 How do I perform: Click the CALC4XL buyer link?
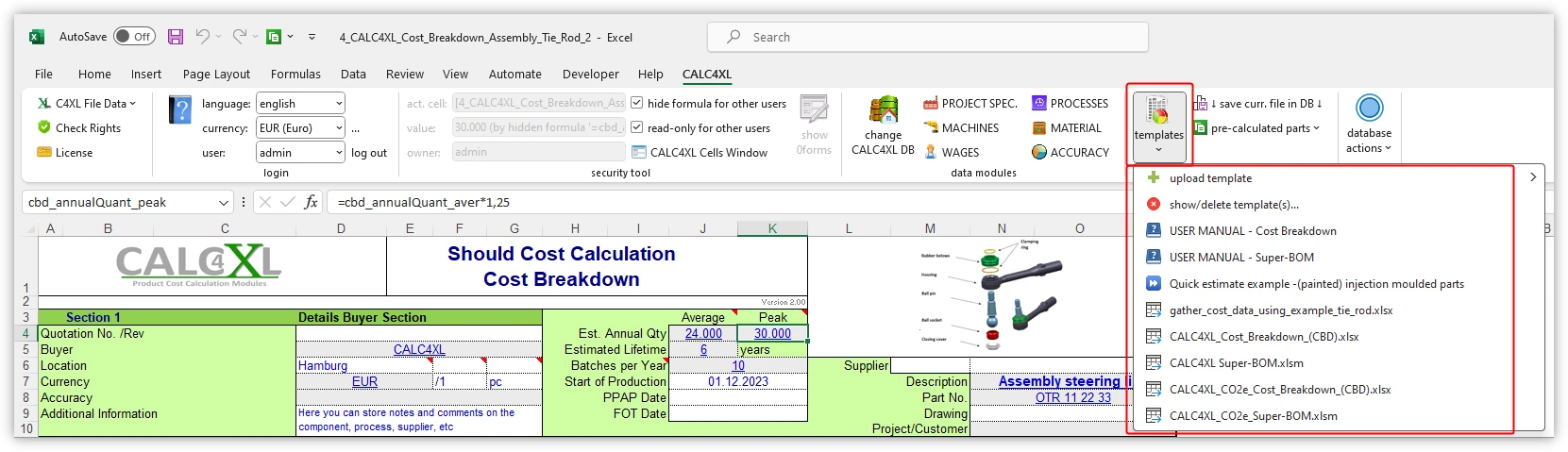tap(419, 349)
